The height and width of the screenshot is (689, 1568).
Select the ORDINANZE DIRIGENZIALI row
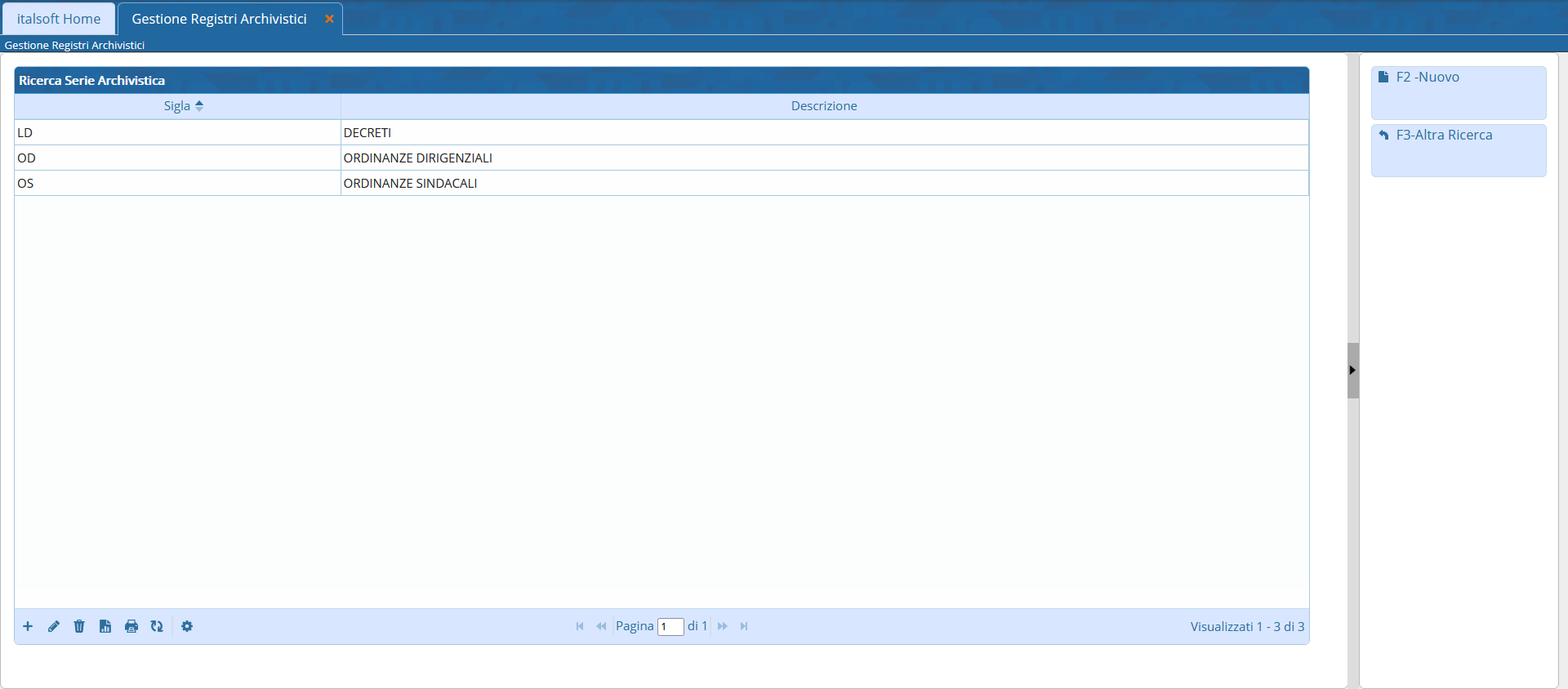[x=417, y=158]
